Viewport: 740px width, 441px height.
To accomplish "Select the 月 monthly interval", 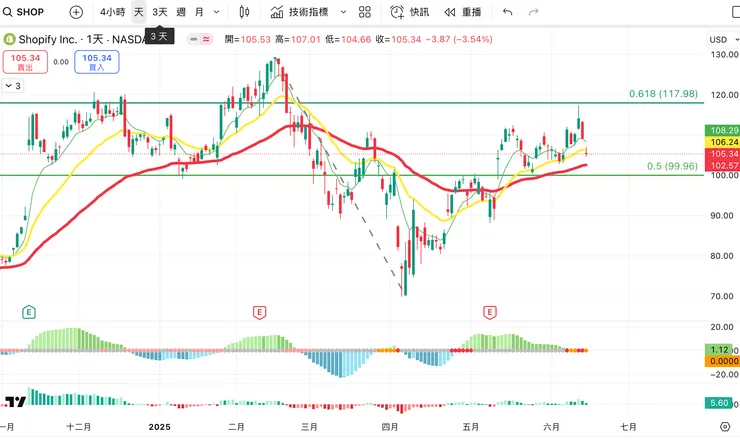I will point(199,12).
